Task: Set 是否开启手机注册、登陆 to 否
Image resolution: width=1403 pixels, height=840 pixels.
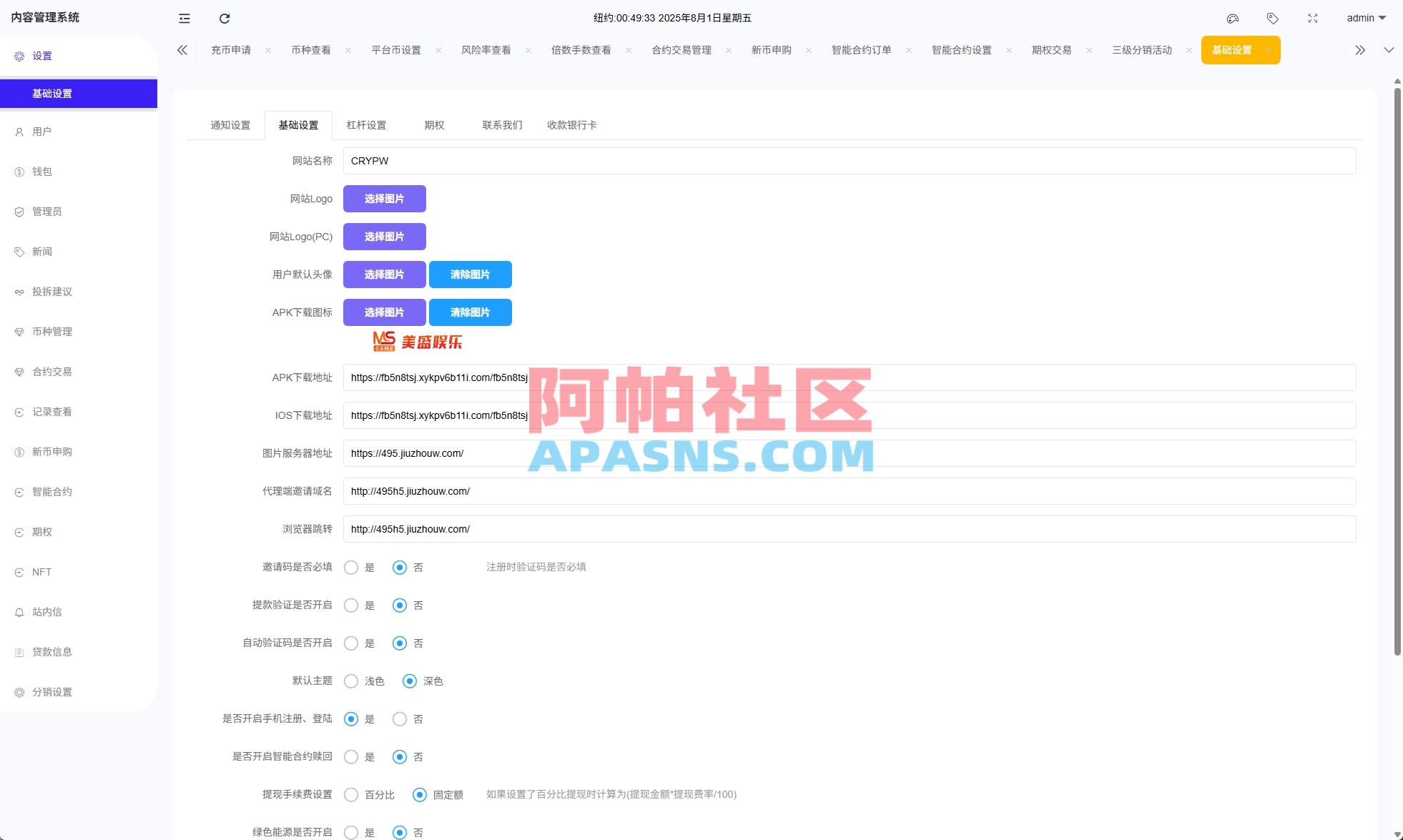Action: pyautogui.click(x=400, y=719)
